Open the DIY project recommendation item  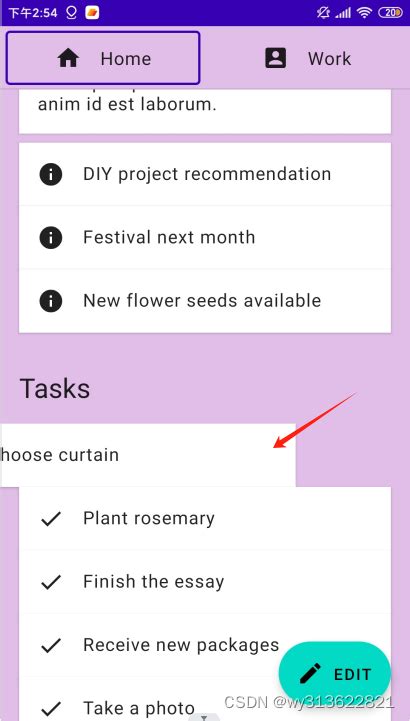click(x=205, y=174)
